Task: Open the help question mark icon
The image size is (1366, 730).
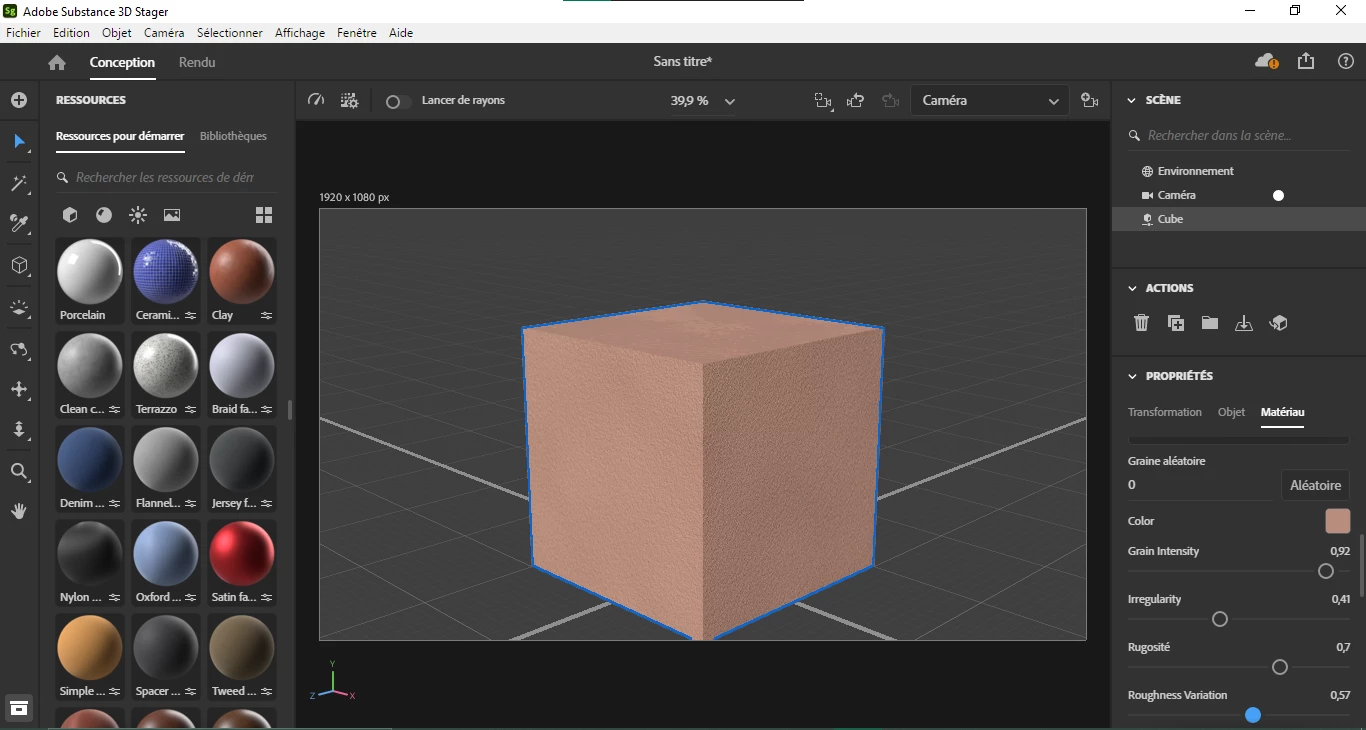Action: (x=1346, y=61)
